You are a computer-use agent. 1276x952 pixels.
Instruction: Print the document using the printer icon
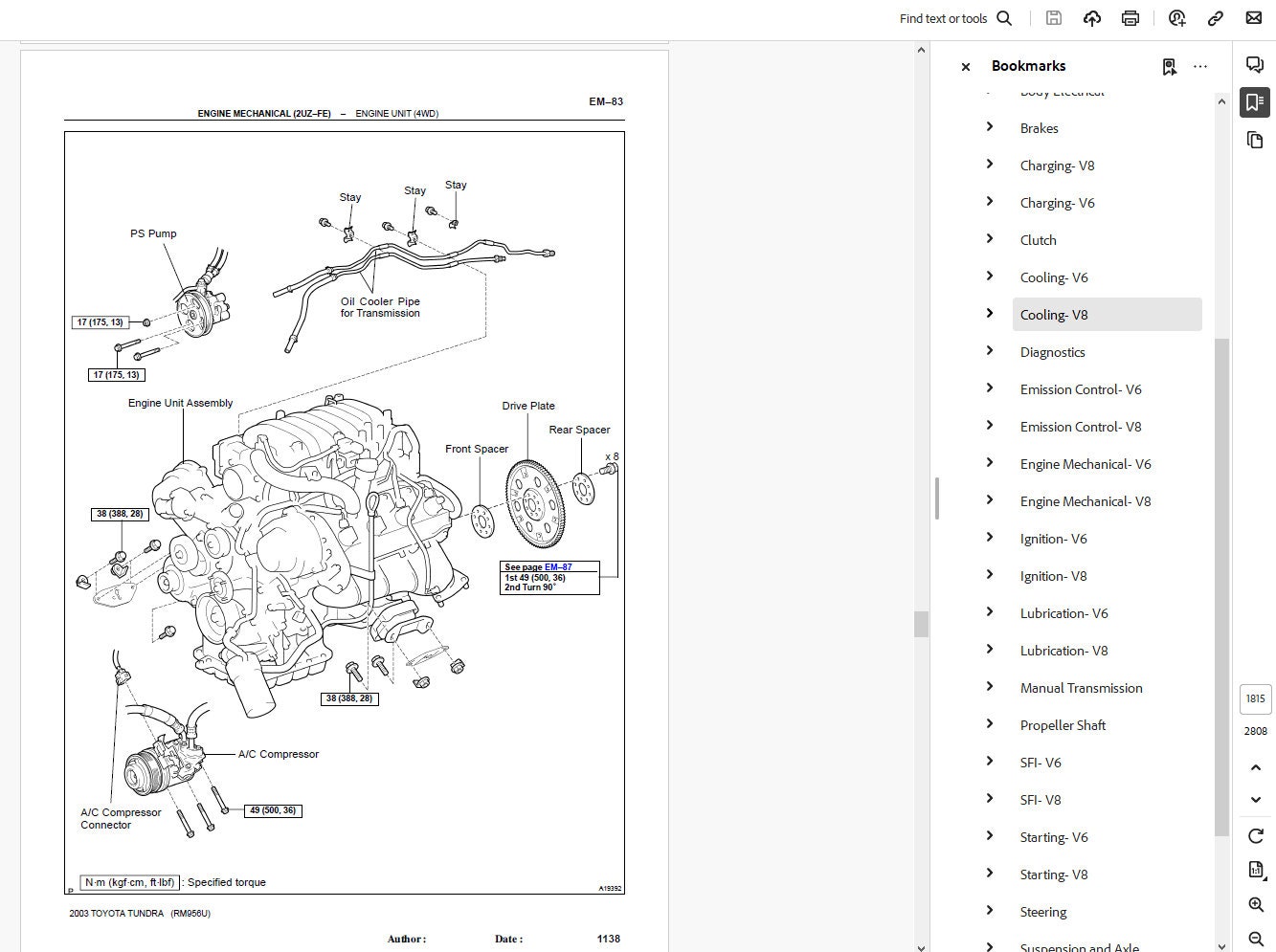coord(1130,18)
